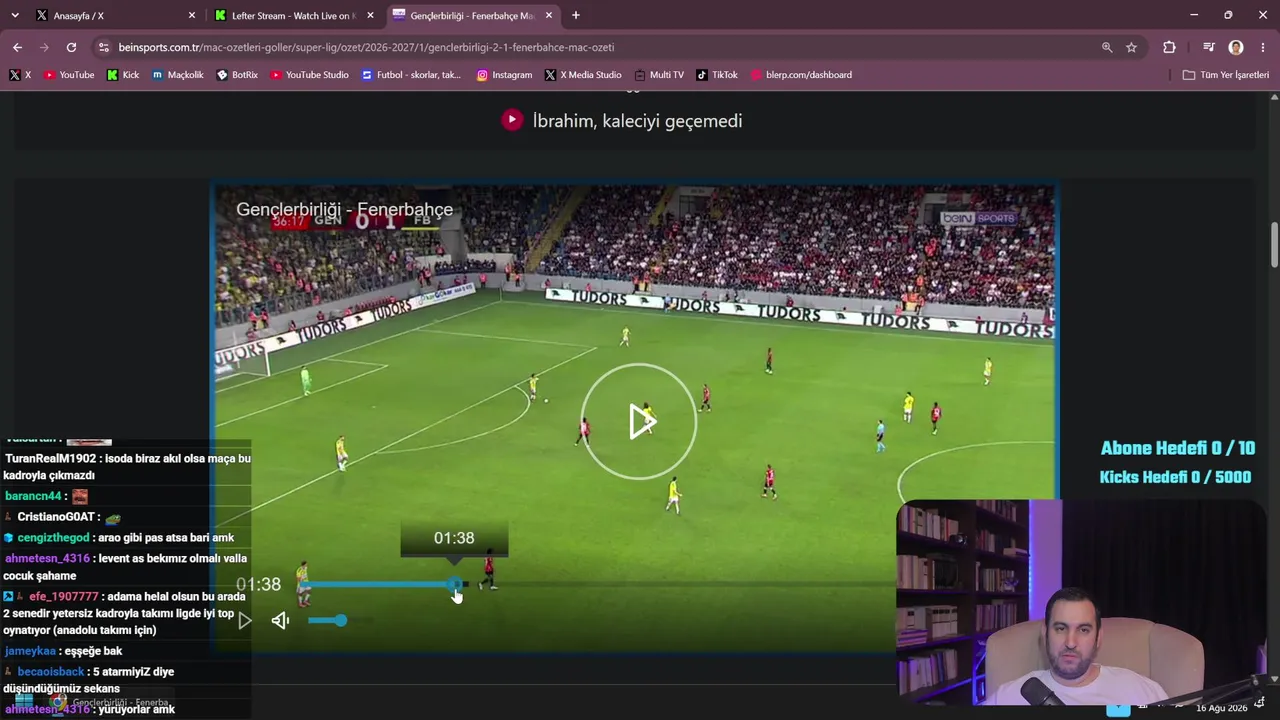This screenshot has height=720, width=1280.
Task: Start video with the large center play button
Action: [x=639, y=421]
